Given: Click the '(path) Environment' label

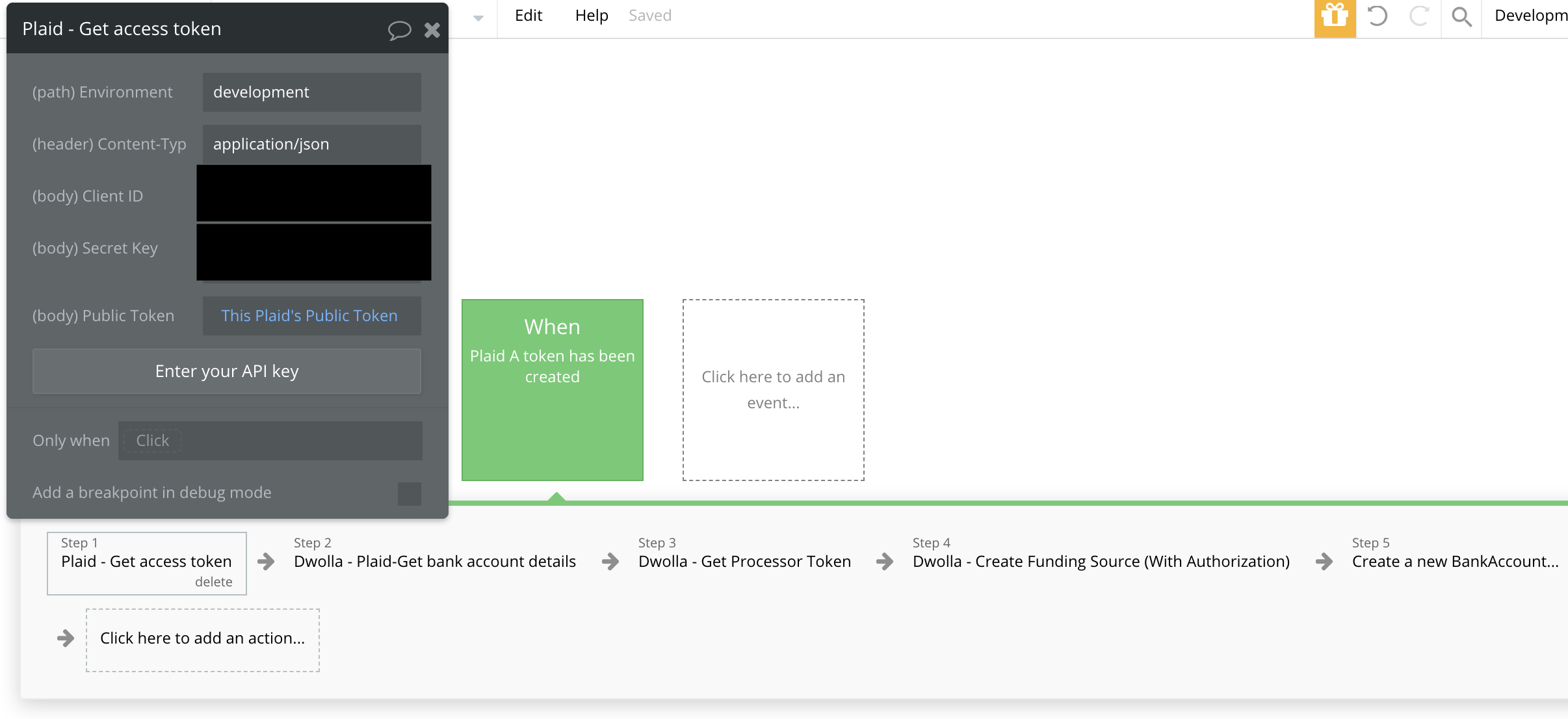Looking at the screenshot, I should tap(103, 92).
